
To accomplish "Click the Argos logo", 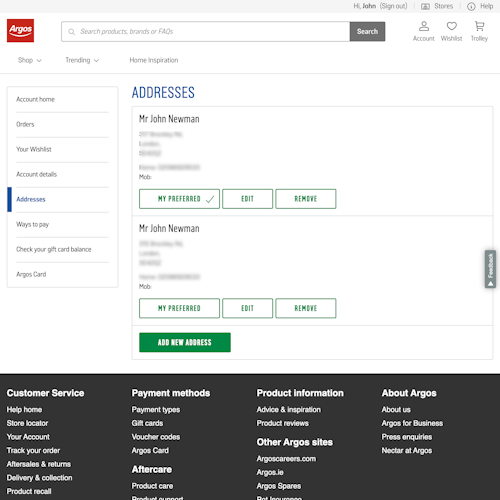I will point(20,31).
